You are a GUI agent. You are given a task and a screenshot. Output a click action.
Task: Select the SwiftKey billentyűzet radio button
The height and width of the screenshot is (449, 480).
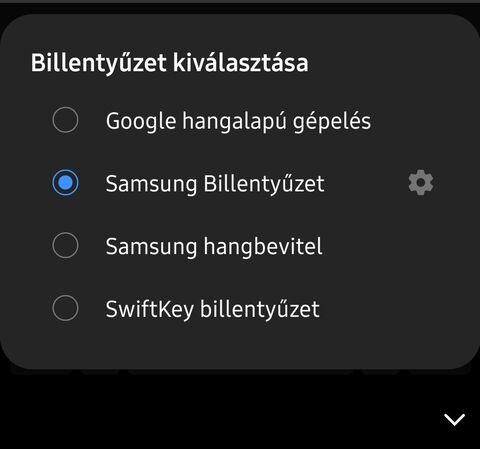pos(65,308)
